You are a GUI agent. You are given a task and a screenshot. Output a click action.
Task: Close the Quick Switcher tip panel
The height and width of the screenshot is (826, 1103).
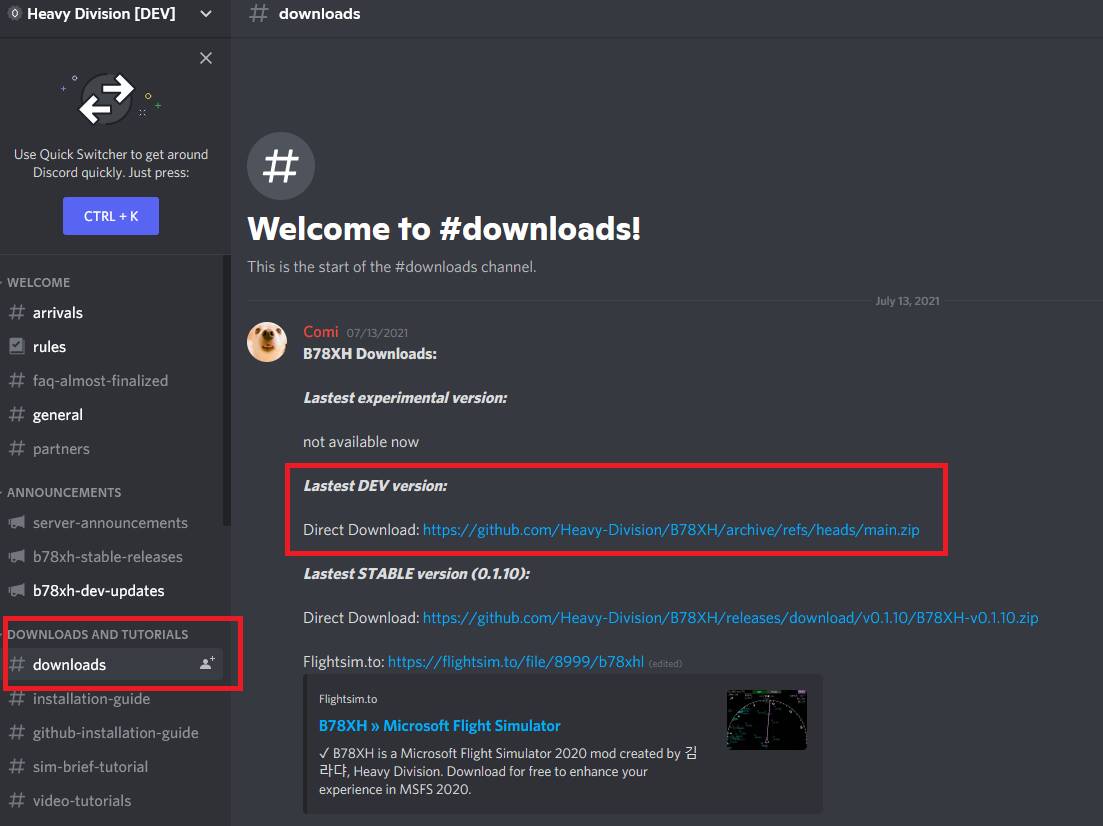tap(206, 58)
